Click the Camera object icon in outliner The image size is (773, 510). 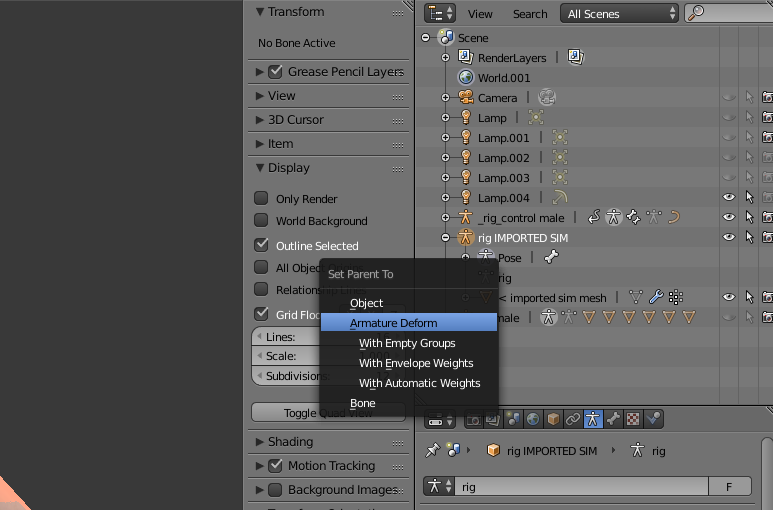[x=466, y=97]
